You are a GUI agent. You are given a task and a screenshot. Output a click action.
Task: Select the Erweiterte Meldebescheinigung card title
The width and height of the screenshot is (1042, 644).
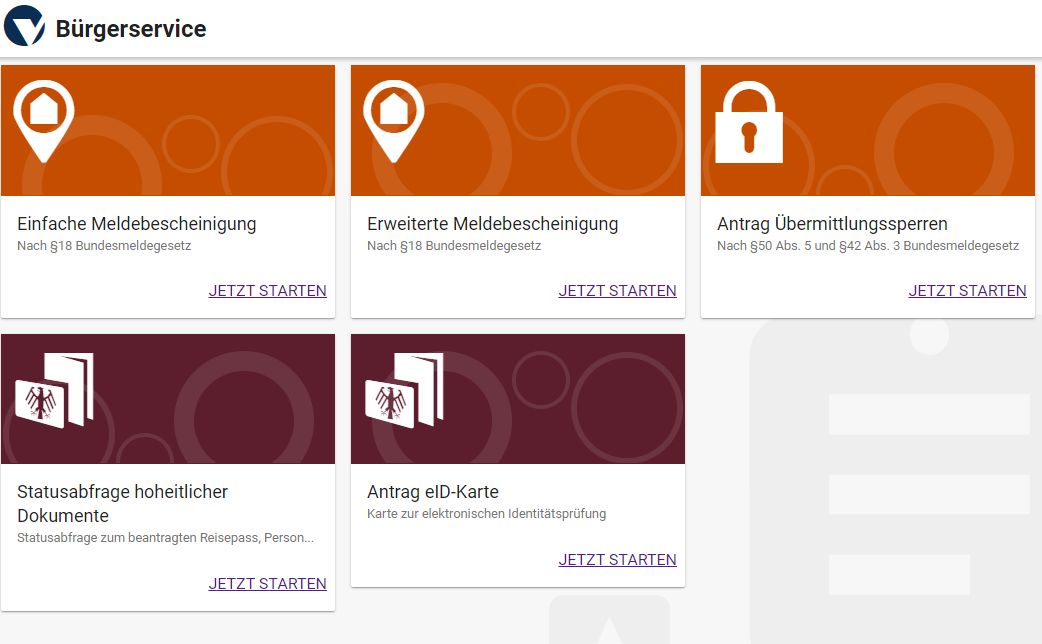(493, 224)
